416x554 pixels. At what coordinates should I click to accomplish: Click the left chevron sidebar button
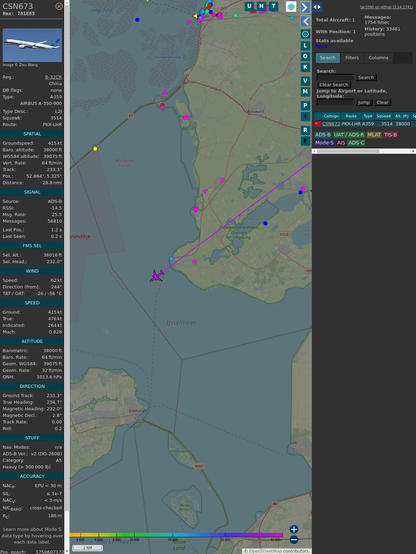305,22
